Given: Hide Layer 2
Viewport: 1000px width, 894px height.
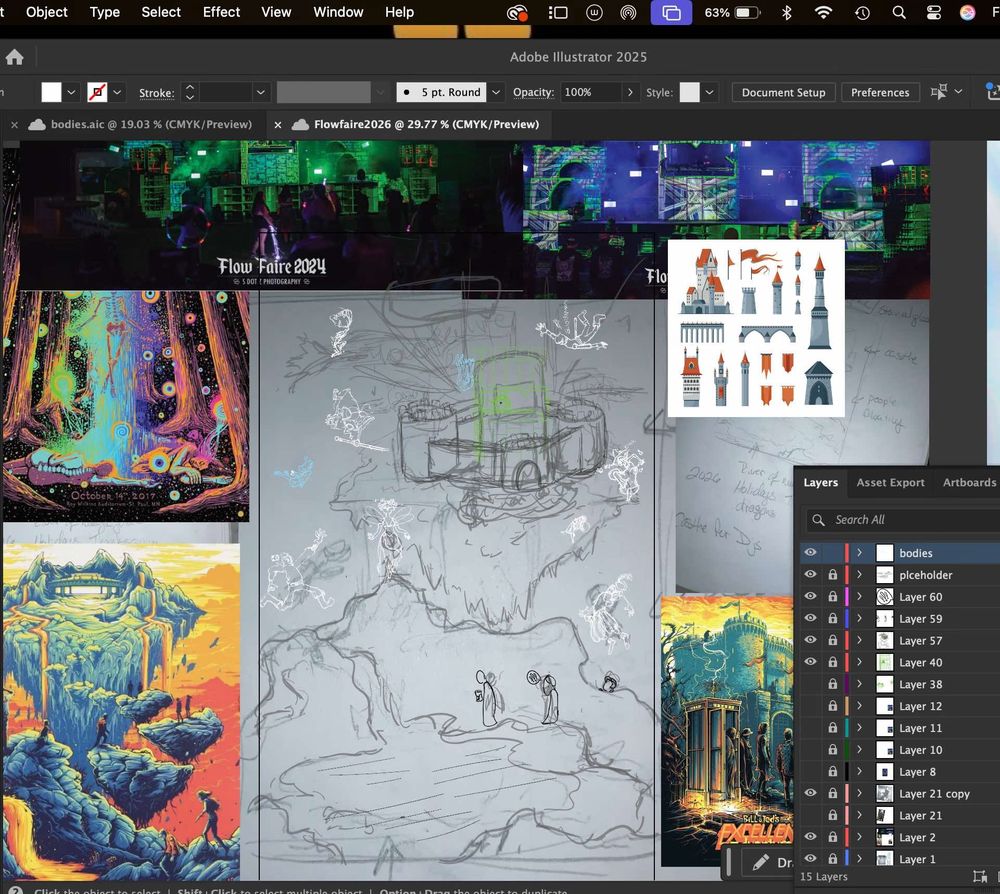Looking at the screenshot, I should [810, 837].
